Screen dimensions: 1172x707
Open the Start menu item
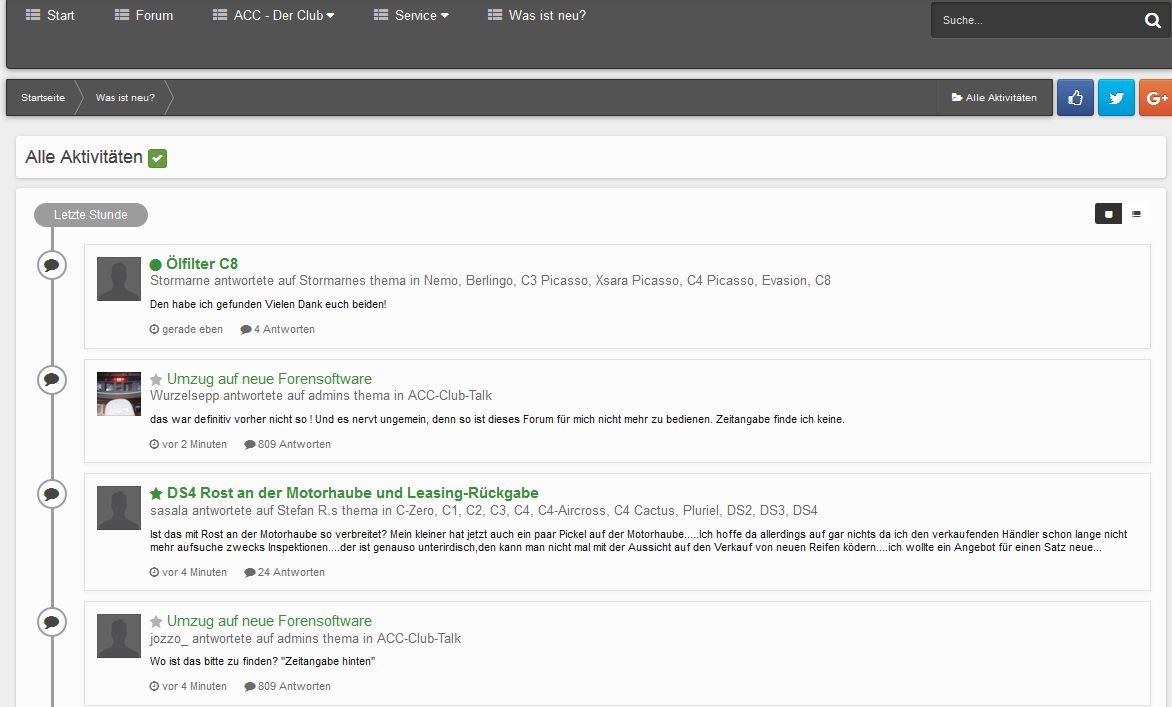pos(50,15)
